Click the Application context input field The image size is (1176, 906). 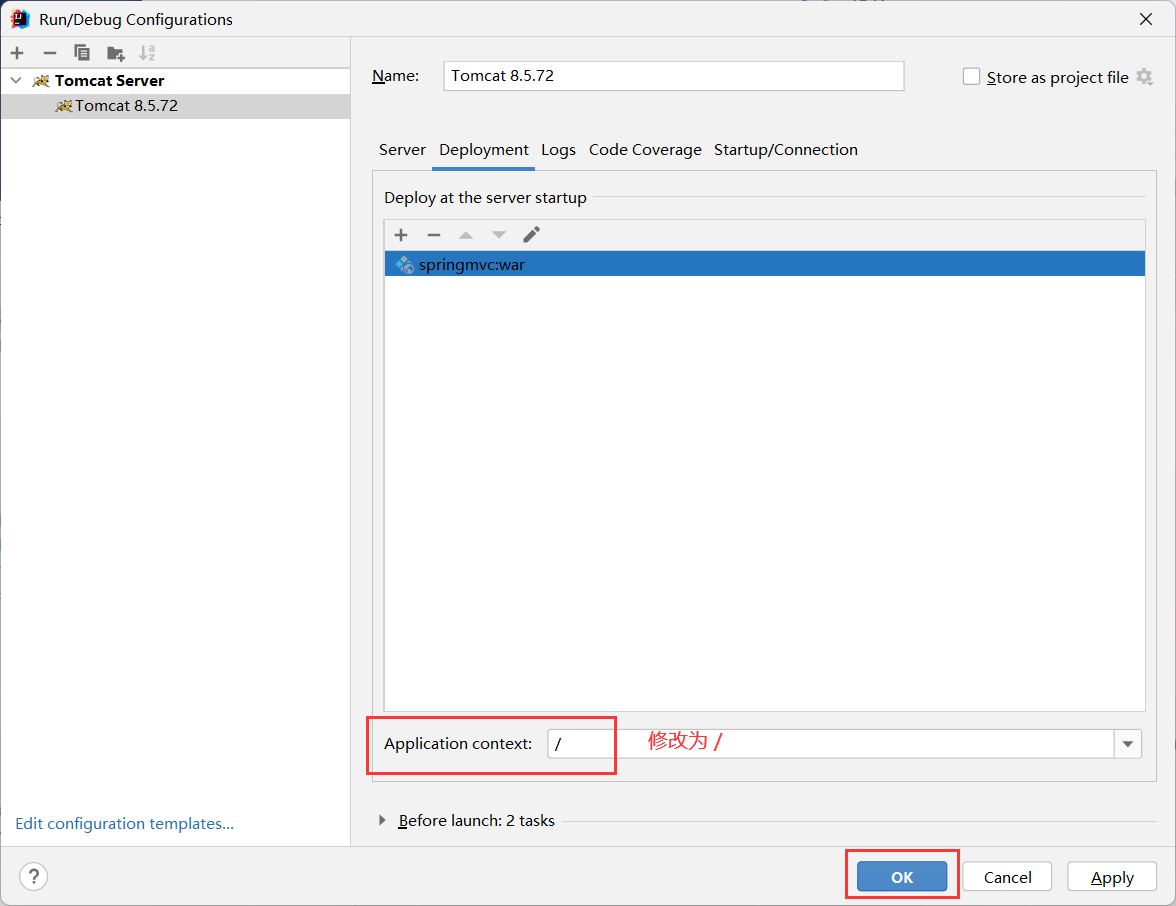point(830,744)
